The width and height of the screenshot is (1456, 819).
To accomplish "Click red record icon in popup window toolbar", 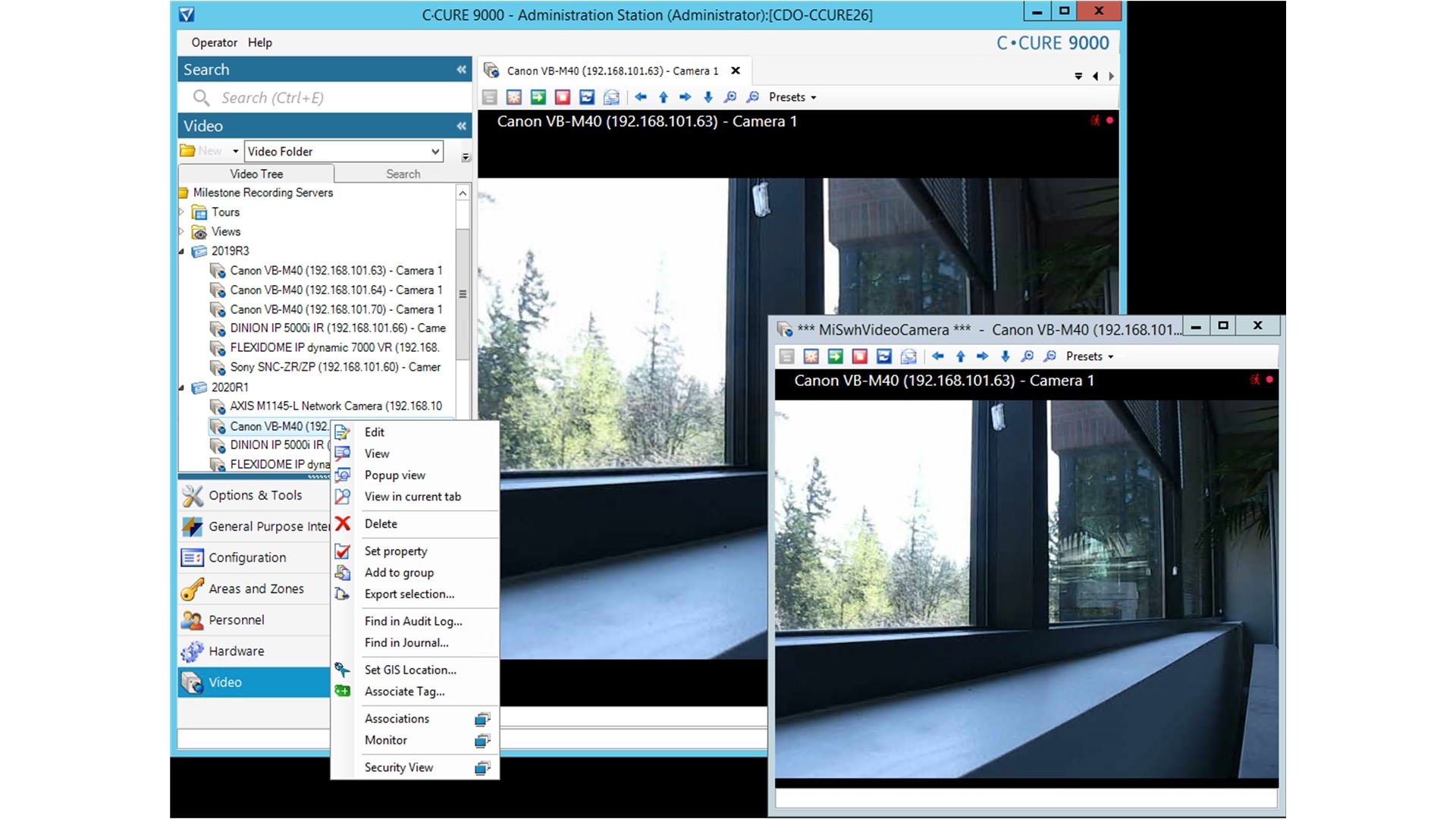I will [x=860, y=356].
